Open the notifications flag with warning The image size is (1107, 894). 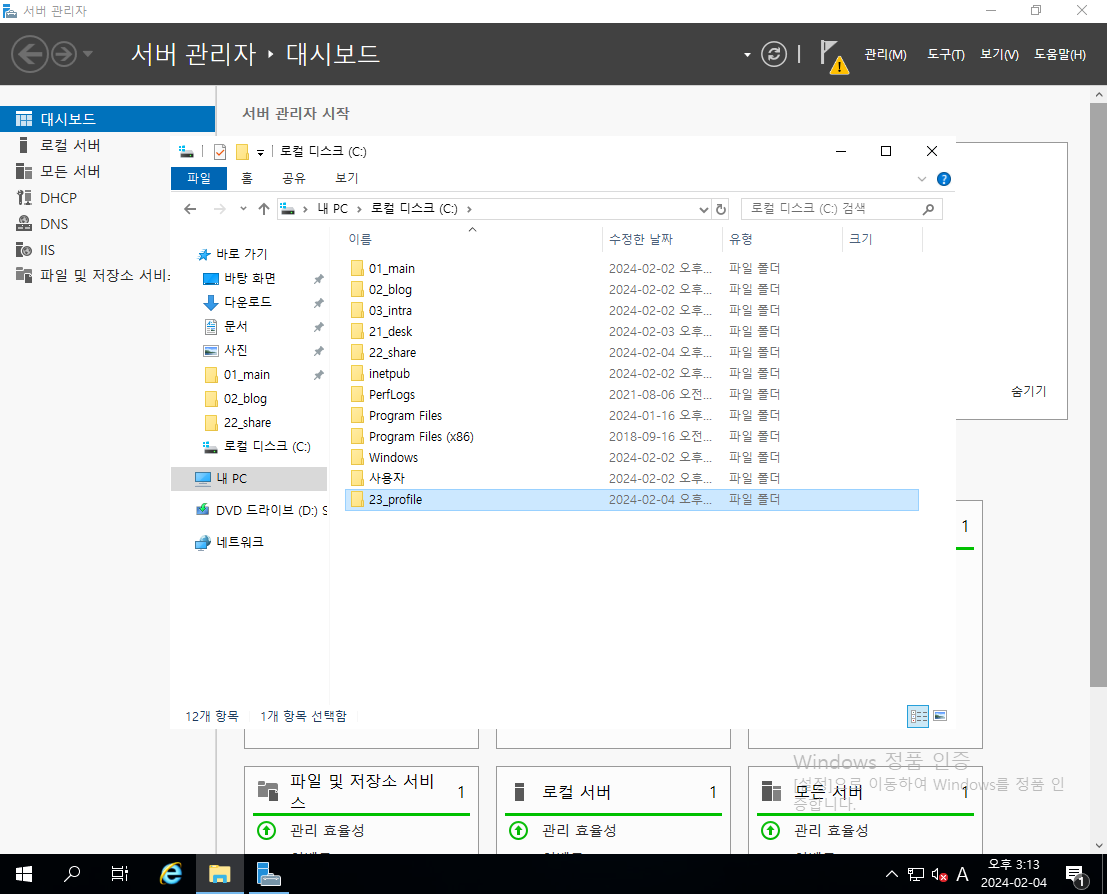click(833, 56)
